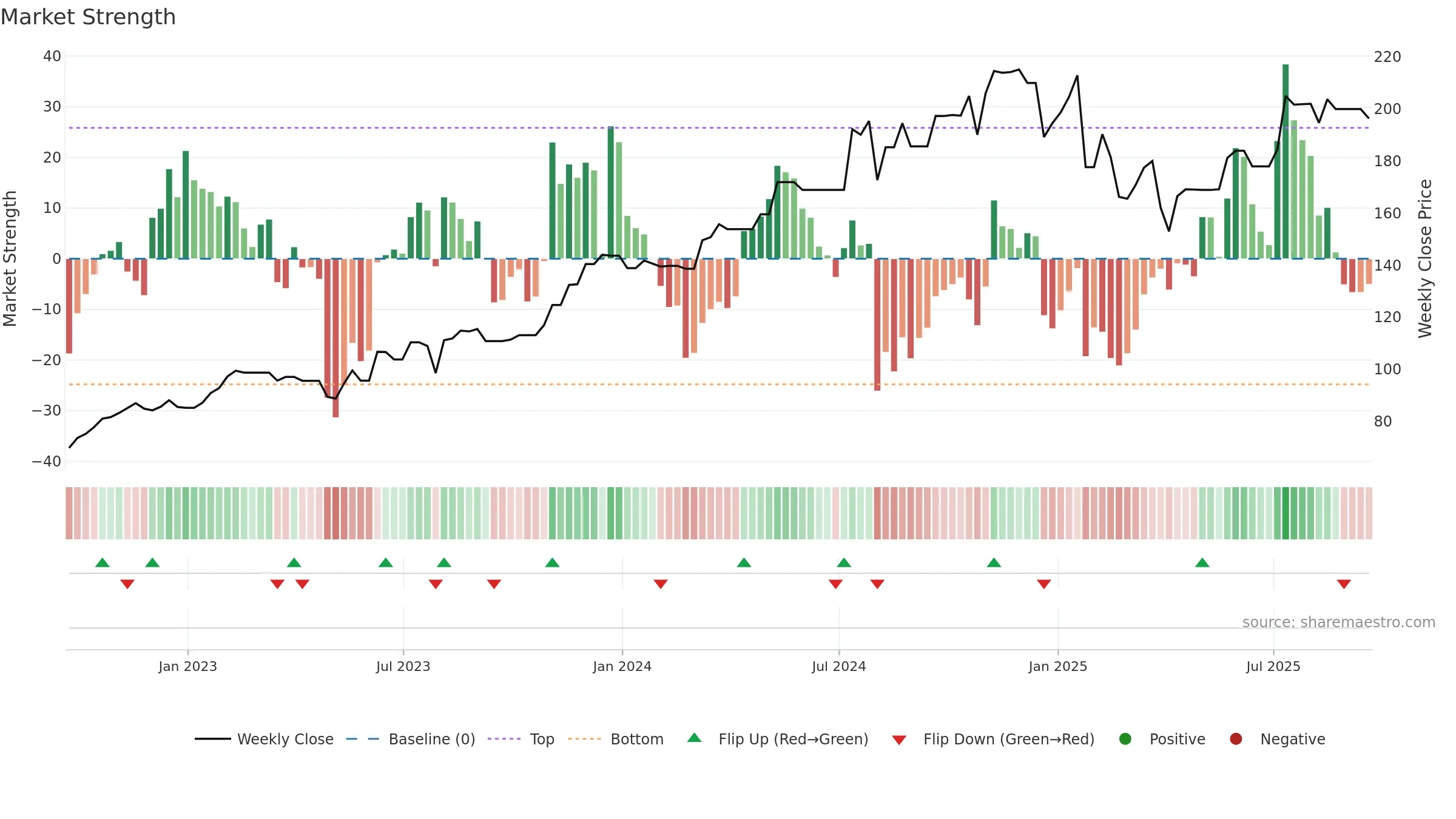
Task: Click the Market Strength chart title
Action: [88, 17]
